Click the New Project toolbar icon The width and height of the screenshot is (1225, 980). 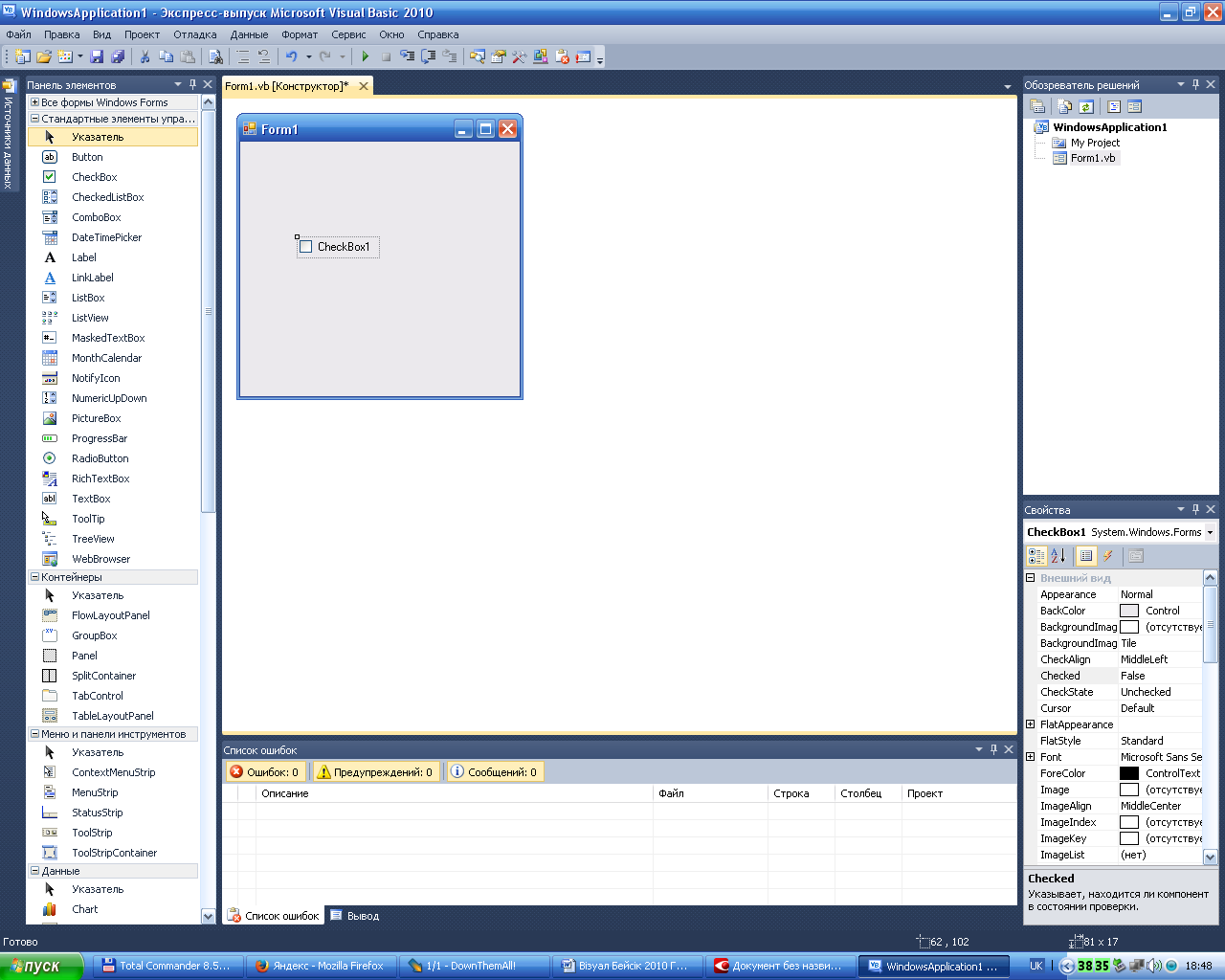coord(22,56)
